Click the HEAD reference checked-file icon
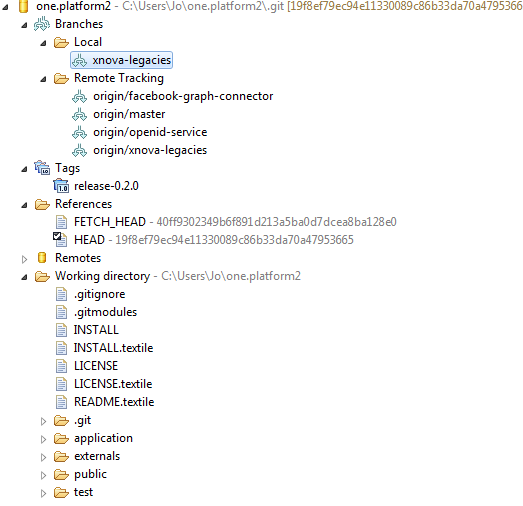Viewport: 523px width, 506px height. click(60, 239)
